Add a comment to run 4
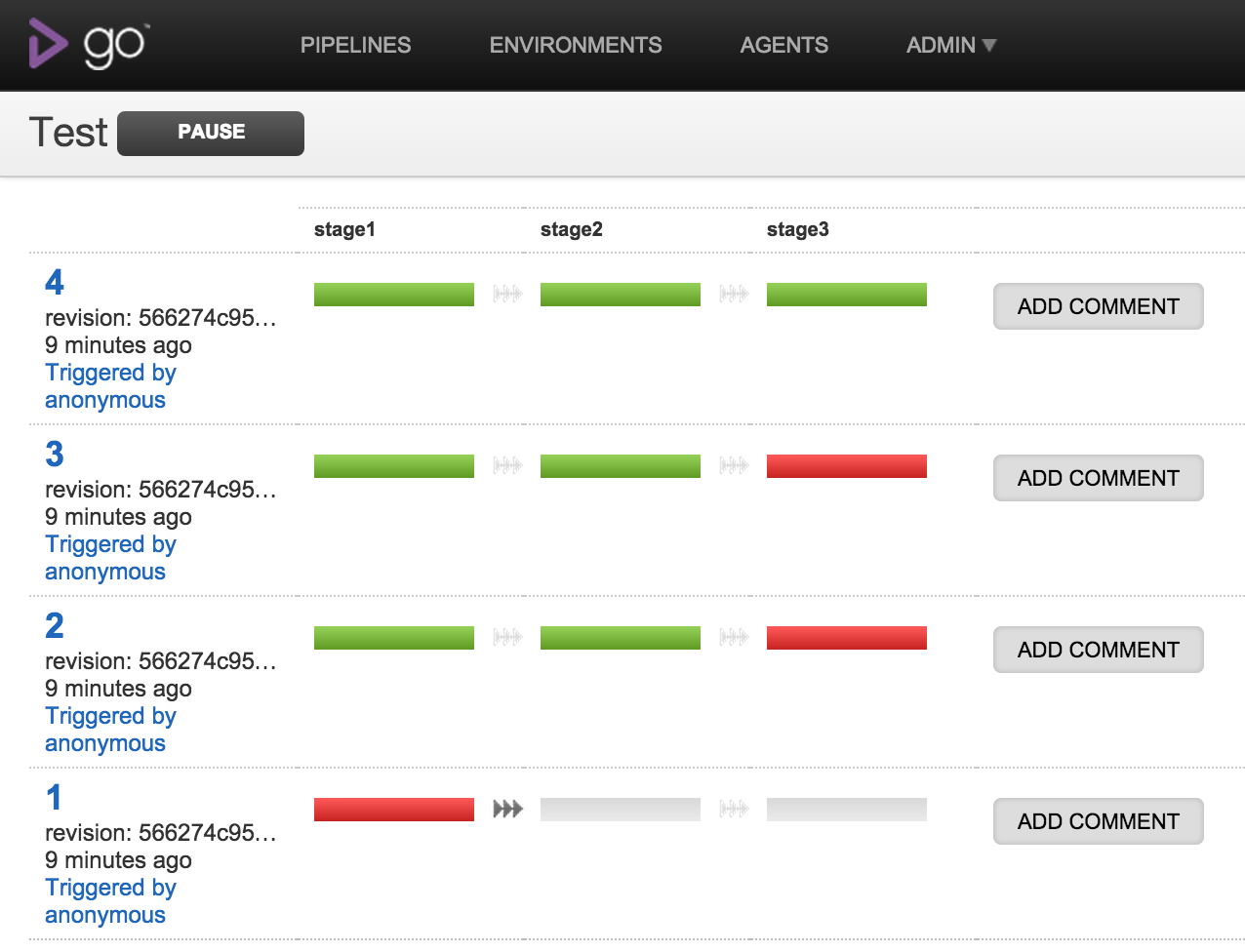Viewport: 1245px width, 952px height. pyautogui.click(x=1099, y=306)
